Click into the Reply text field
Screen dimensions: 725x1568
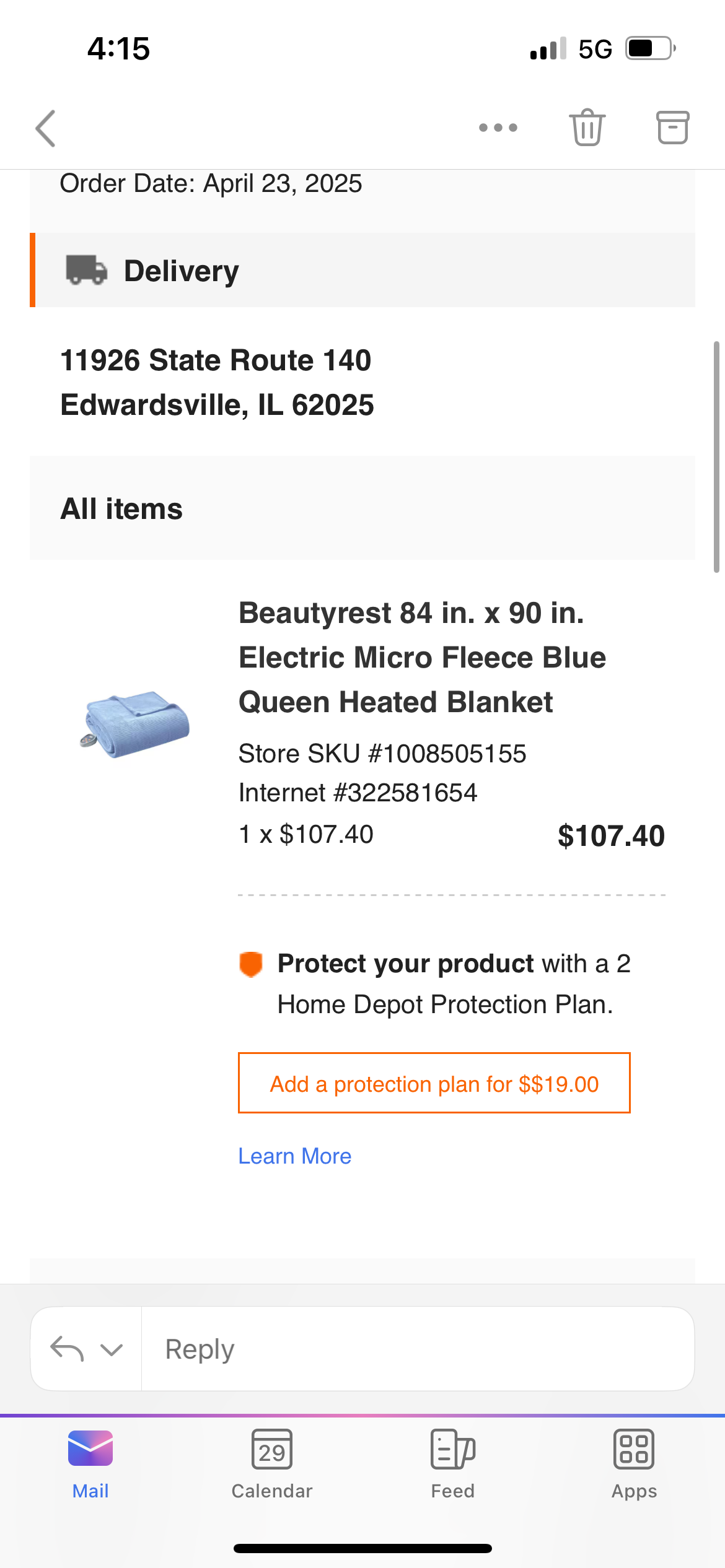(418, 1349)
